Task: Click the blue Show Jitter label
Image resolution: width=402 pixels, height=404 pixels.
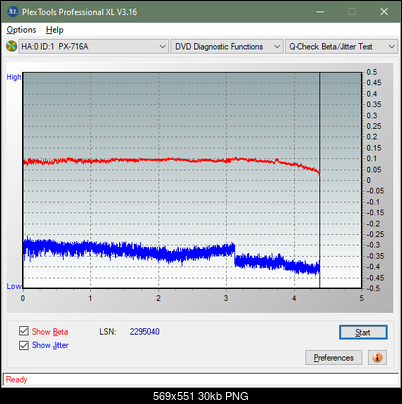Action: coord(50,345)
